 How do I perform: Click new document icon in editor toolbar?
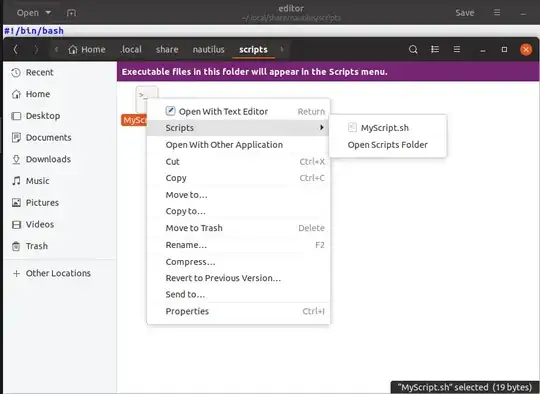point(71,13)
